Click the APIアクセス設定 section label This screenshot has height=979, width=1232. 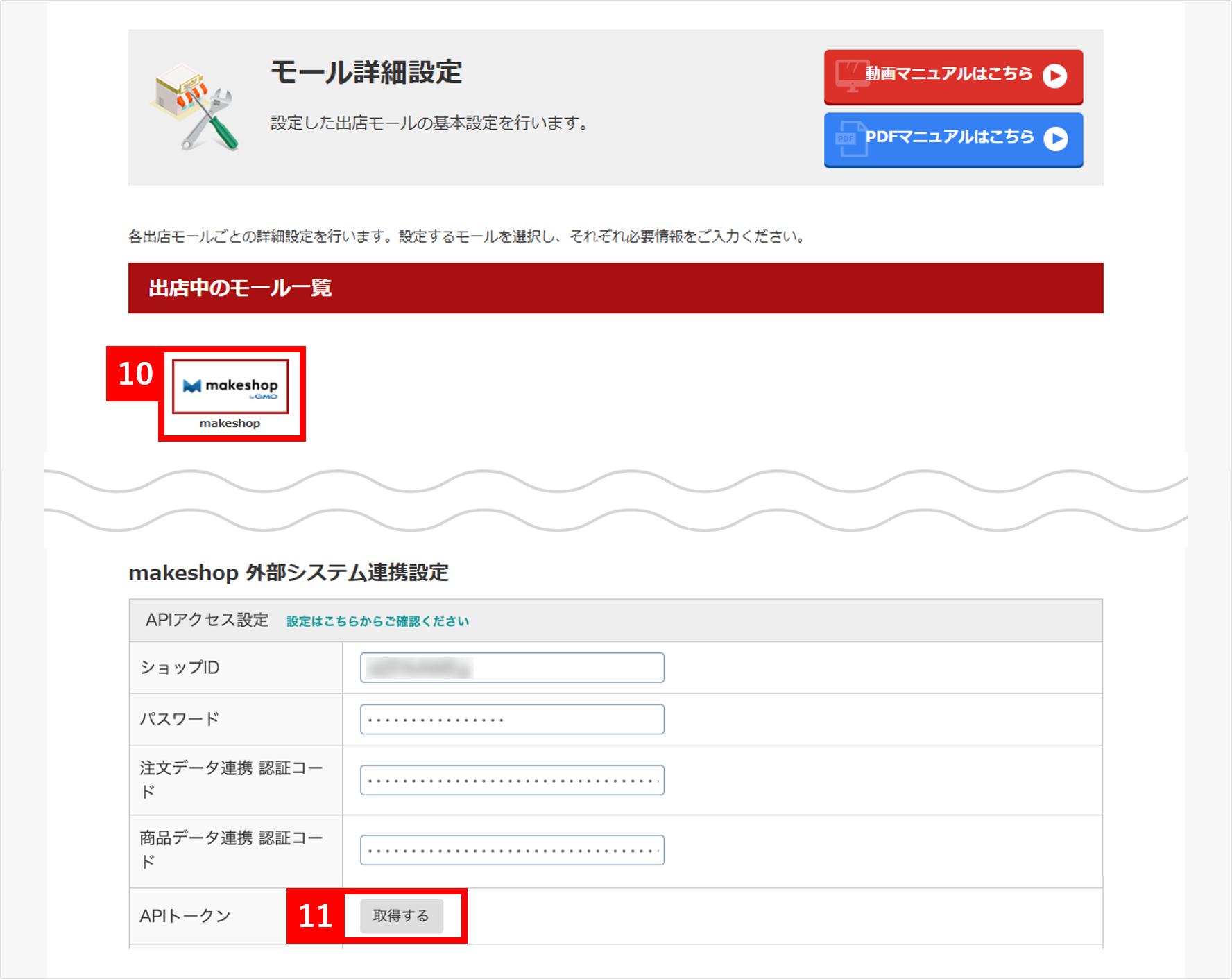(x=207, y=620)
